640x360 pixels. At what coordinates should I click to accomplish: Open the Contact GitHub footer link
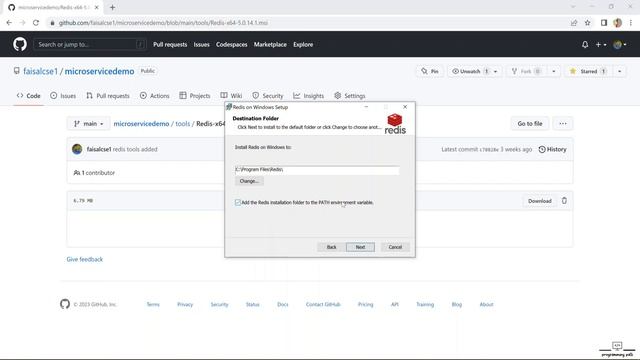[323, 304]
